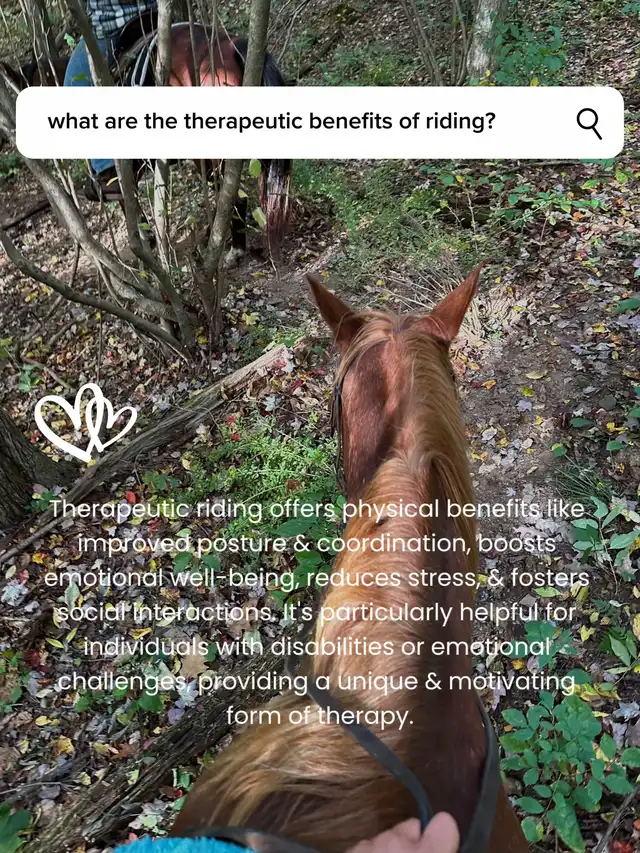The width and height of the screenshot is (640, 853).
Task: Click the magnifying glass search icon
Action: (589, 123)
